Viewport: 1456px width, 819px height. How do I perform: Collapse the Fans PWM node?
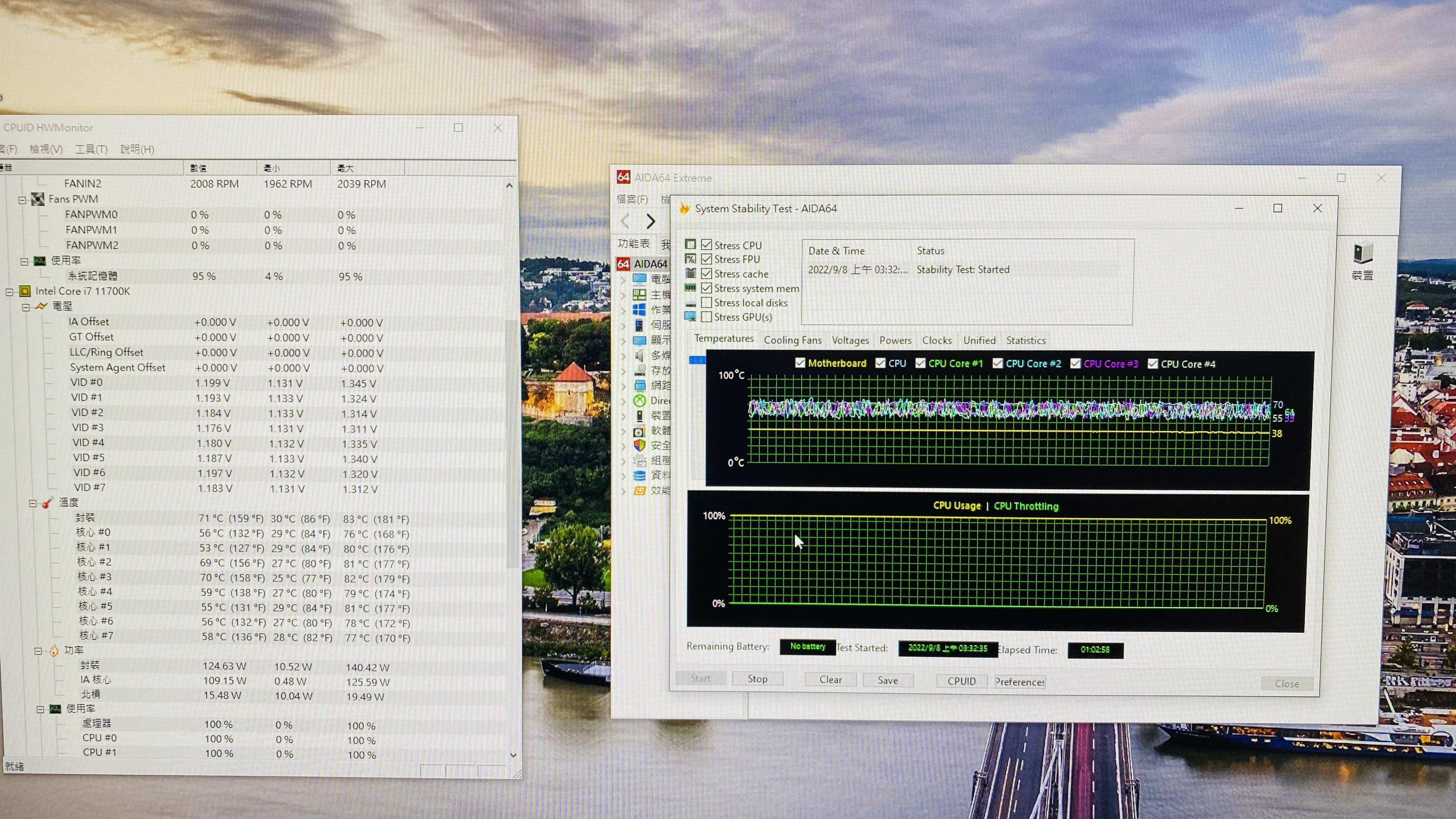pyautogui.click(x=22, y=200)
